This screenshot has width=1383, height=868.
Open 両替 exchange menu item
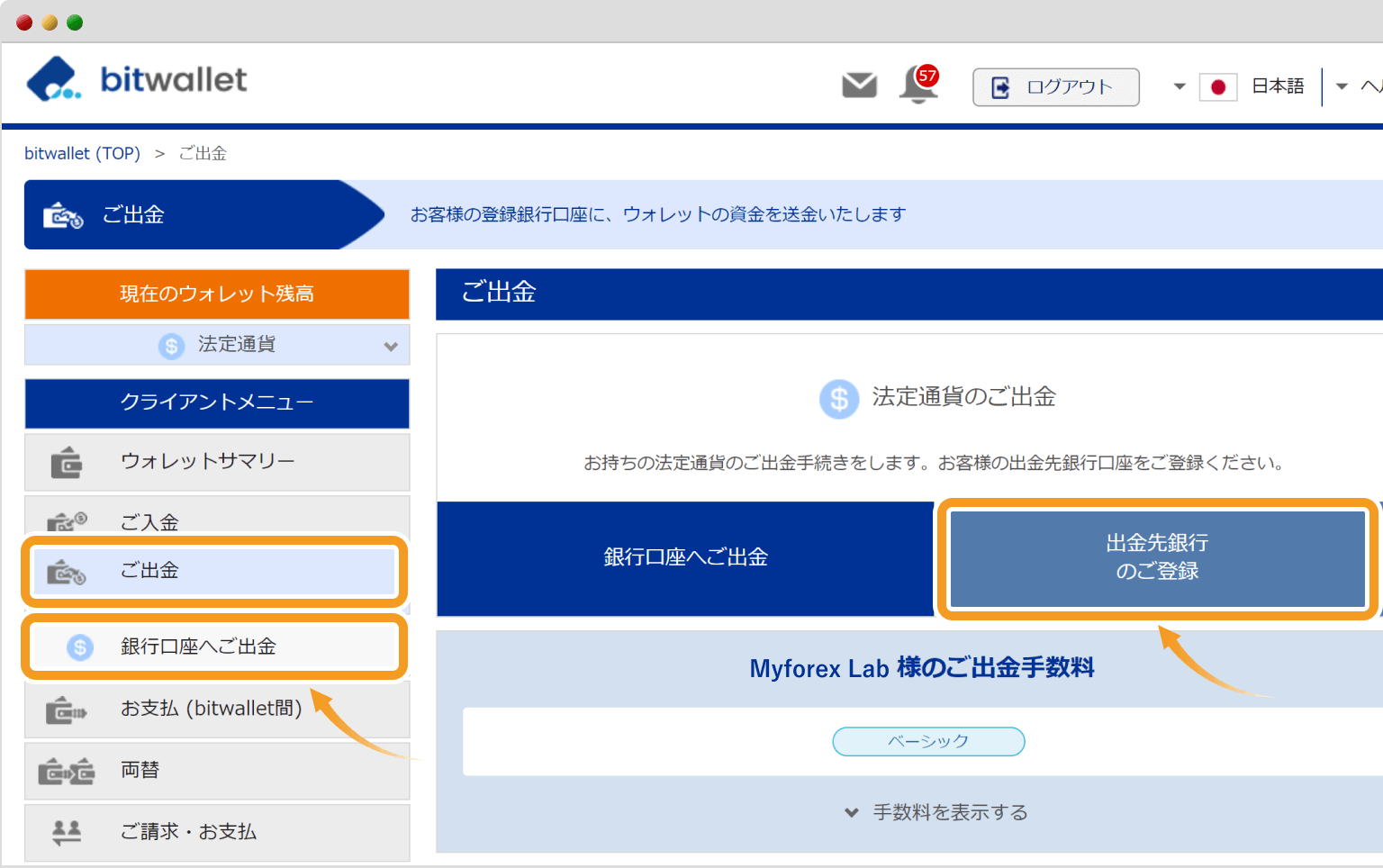(217, 771)
